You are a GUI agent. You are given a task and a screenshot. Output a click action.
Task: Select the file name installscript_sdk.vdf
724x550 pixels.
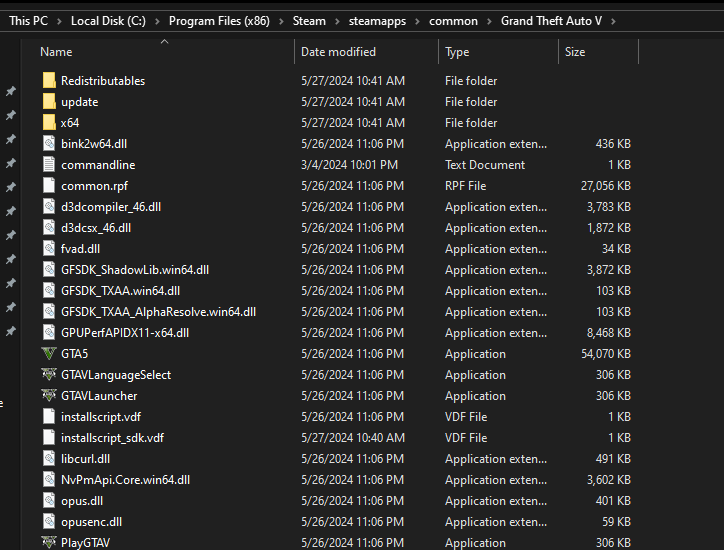[x=112, y=438]
